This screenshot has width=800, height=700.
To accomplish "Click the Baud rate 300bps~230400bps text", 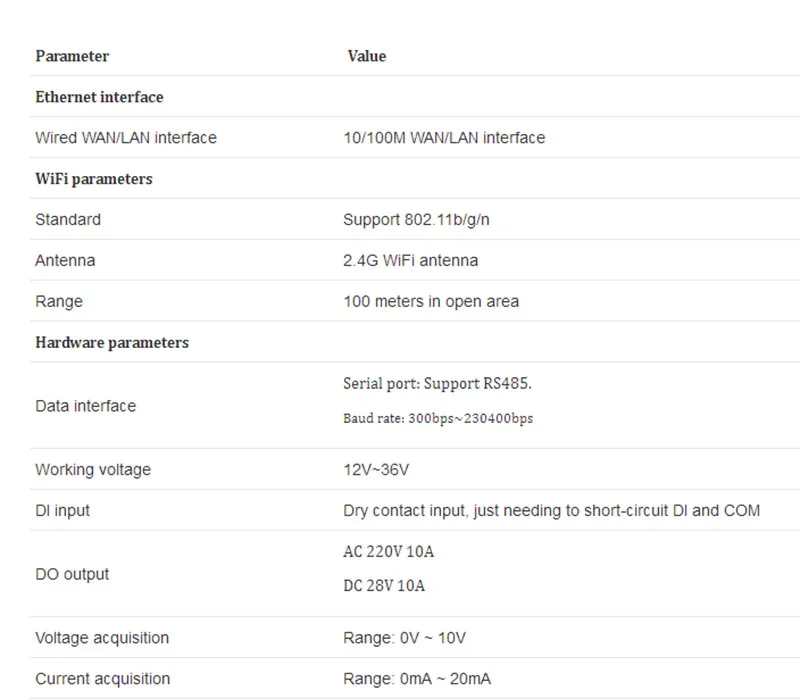I will (438, 418).
